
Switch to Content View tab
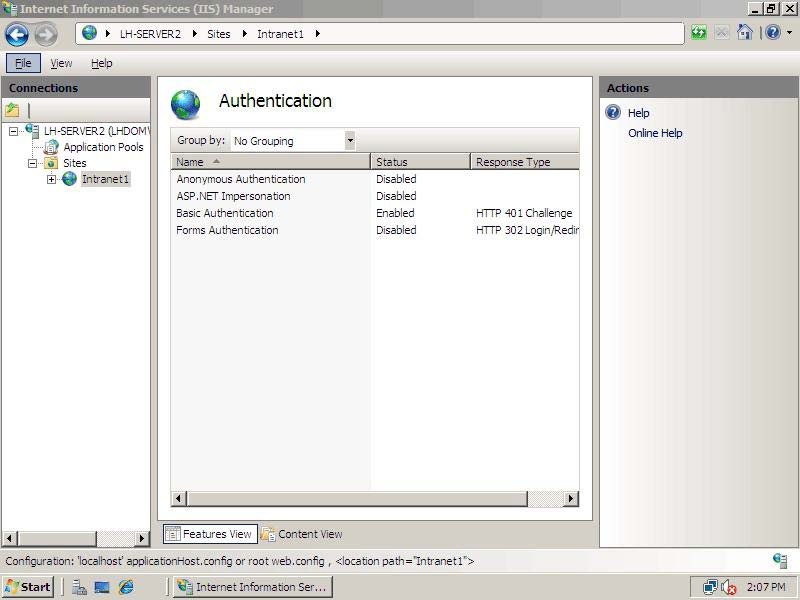[302, 534]
